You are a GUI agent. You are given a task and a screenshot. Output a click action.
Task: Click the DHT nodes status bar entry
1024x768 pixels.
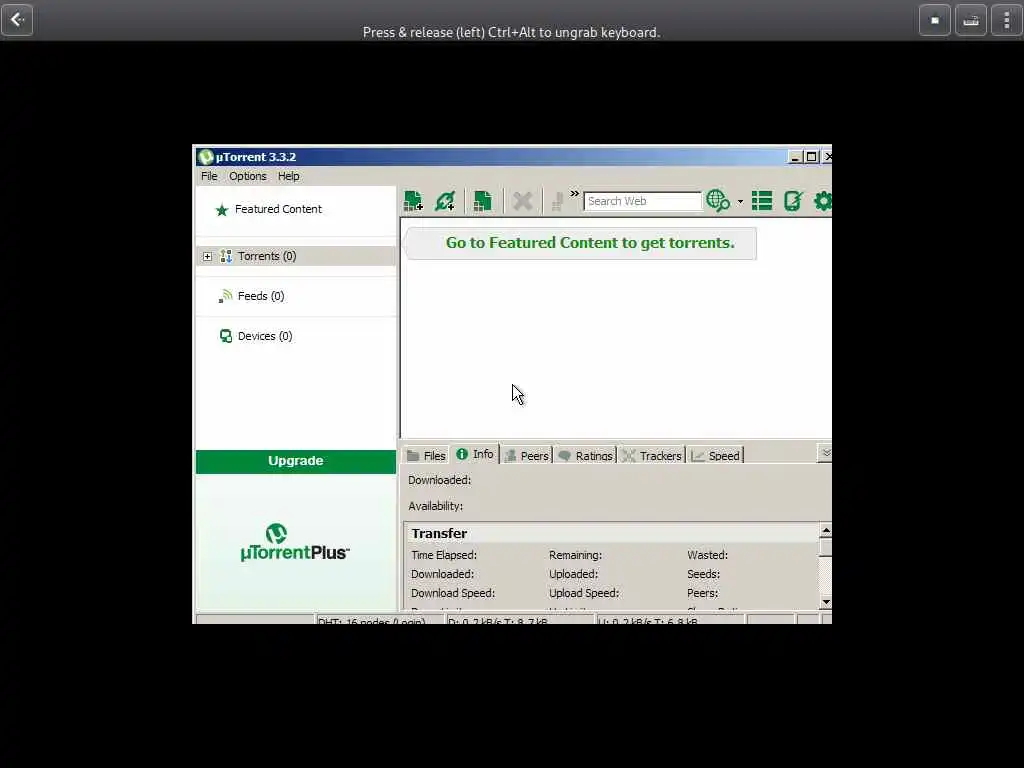[380, 620]
